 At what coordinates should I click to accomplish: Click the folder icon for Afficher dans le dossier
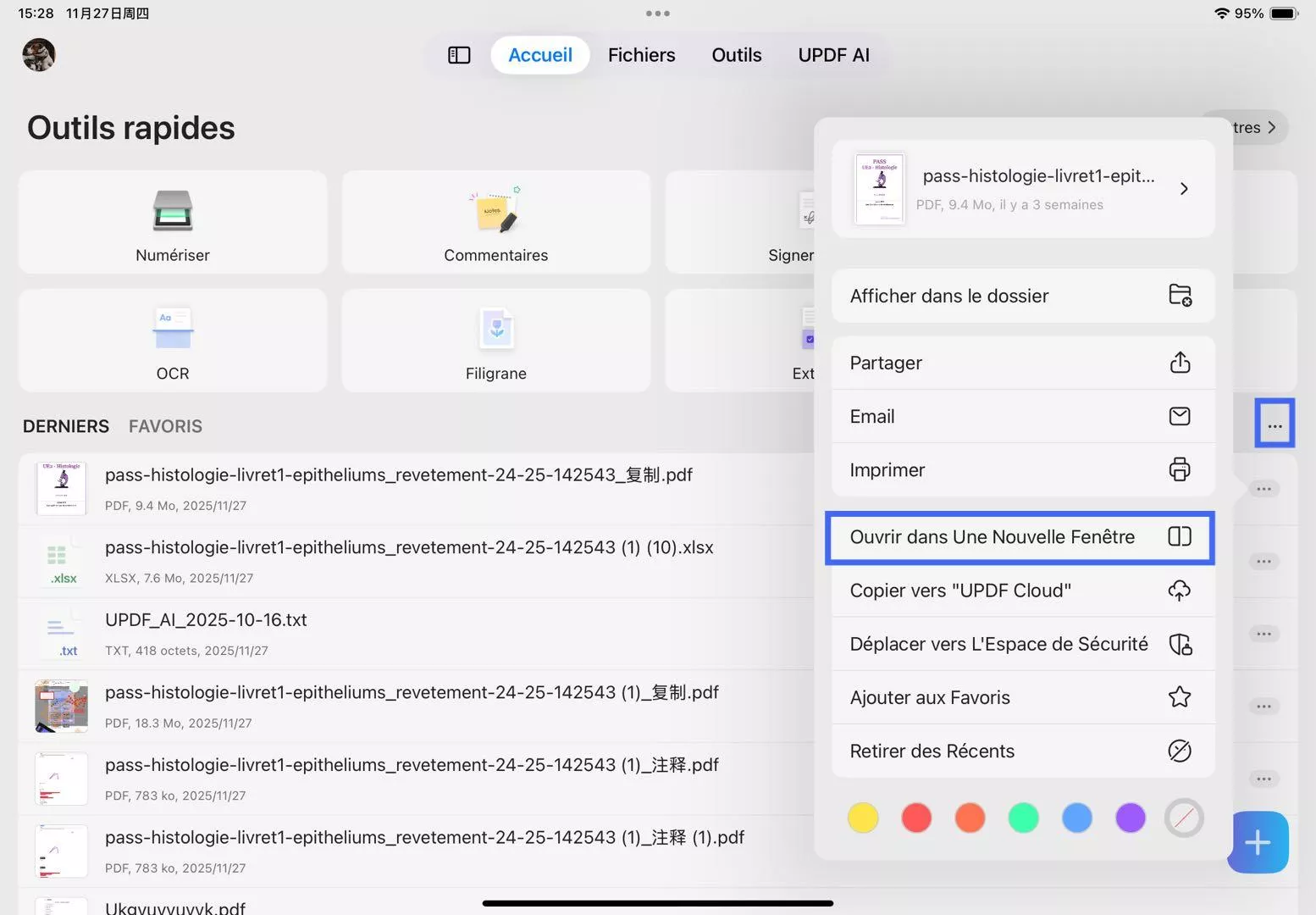1180,296
